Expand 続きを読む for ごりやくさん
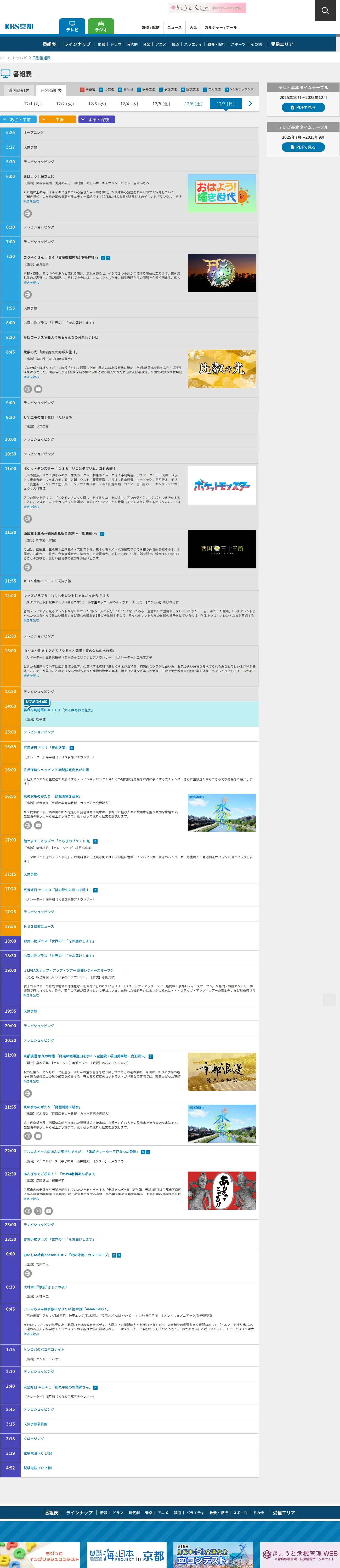 pos(31,283)
